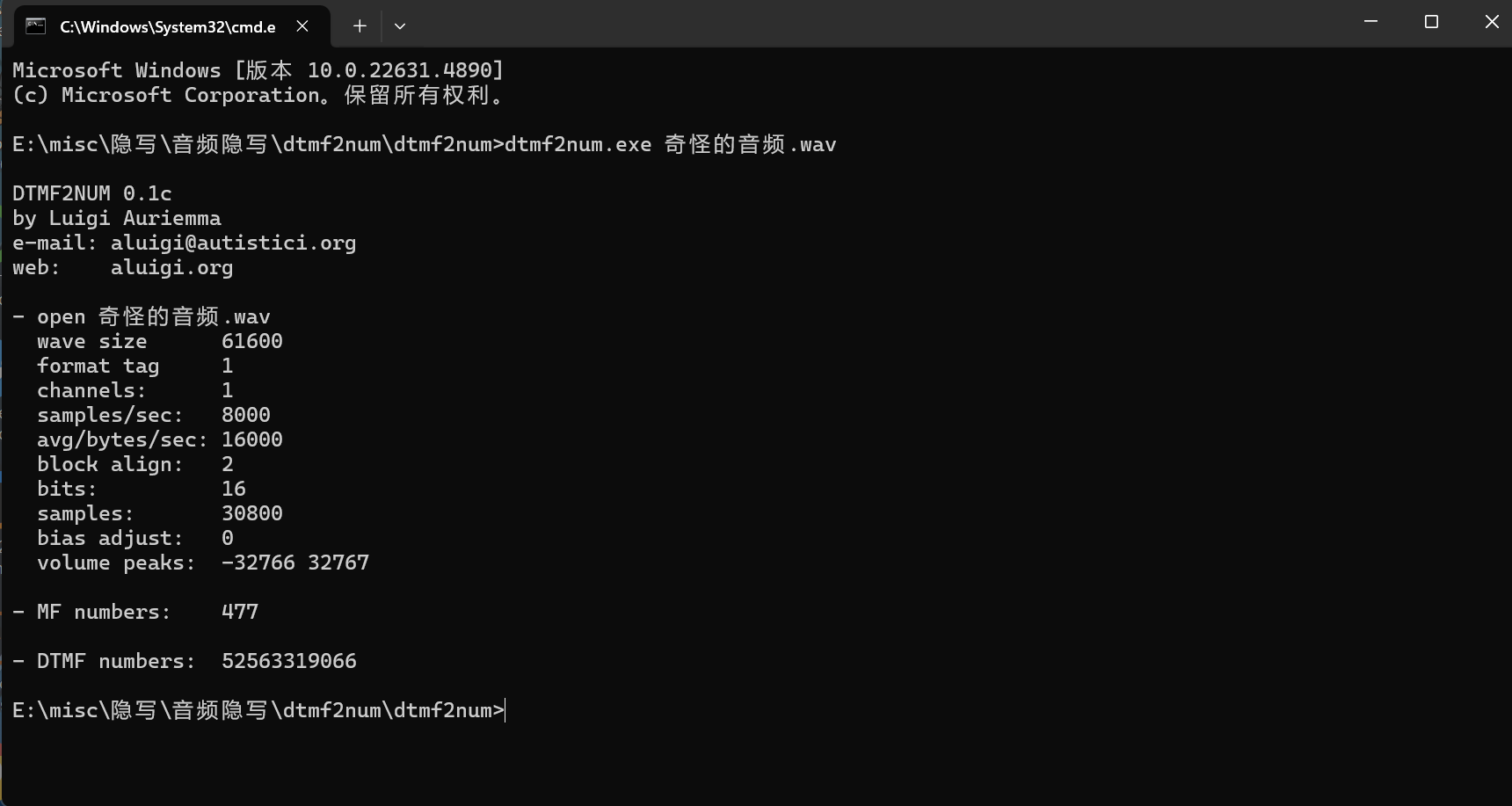Click the DTMF2NUM 0.1c banner text
1512x806 pixels.
click(x=92, y=193)
